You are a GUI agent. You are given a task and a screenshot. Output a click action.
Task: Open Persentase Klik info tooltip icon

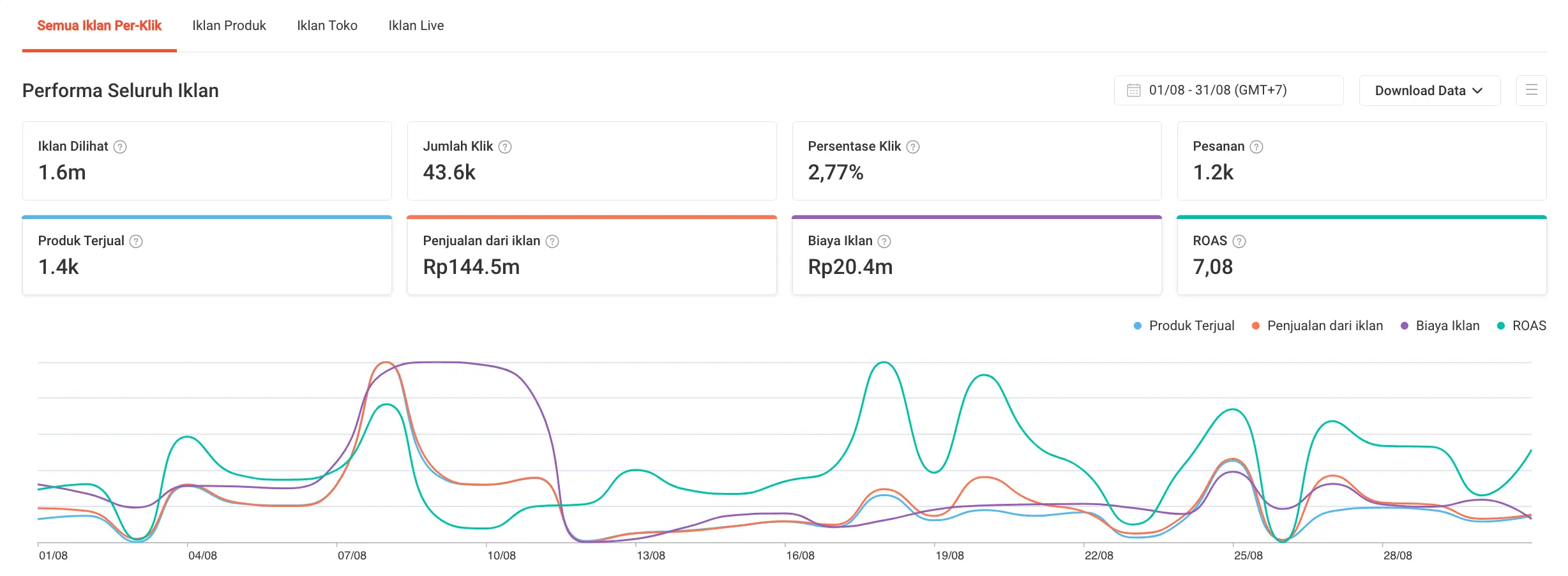pyautogui.click(x=913, y=147)
